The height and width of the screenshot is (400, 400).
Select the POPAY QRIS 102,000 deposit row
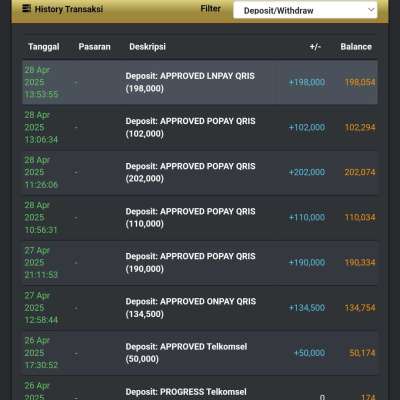pyautogui.click(x=200, y=127)
